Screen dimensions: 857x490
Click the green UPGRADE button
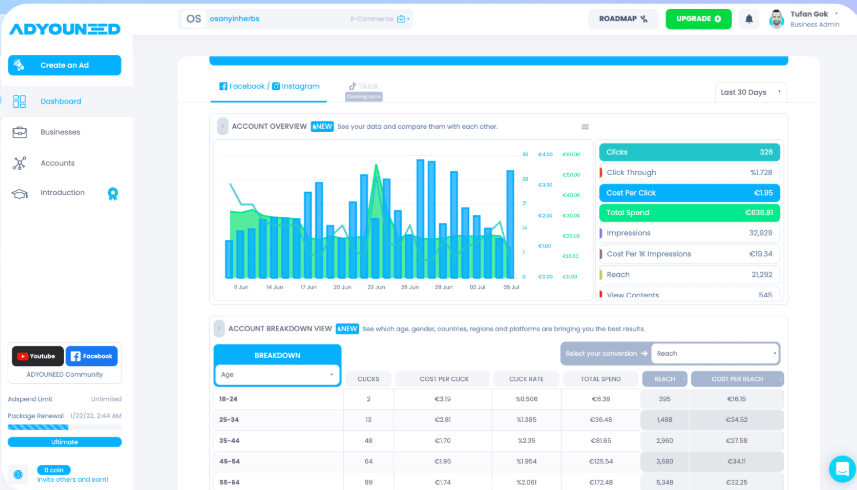tap(698, 19)
